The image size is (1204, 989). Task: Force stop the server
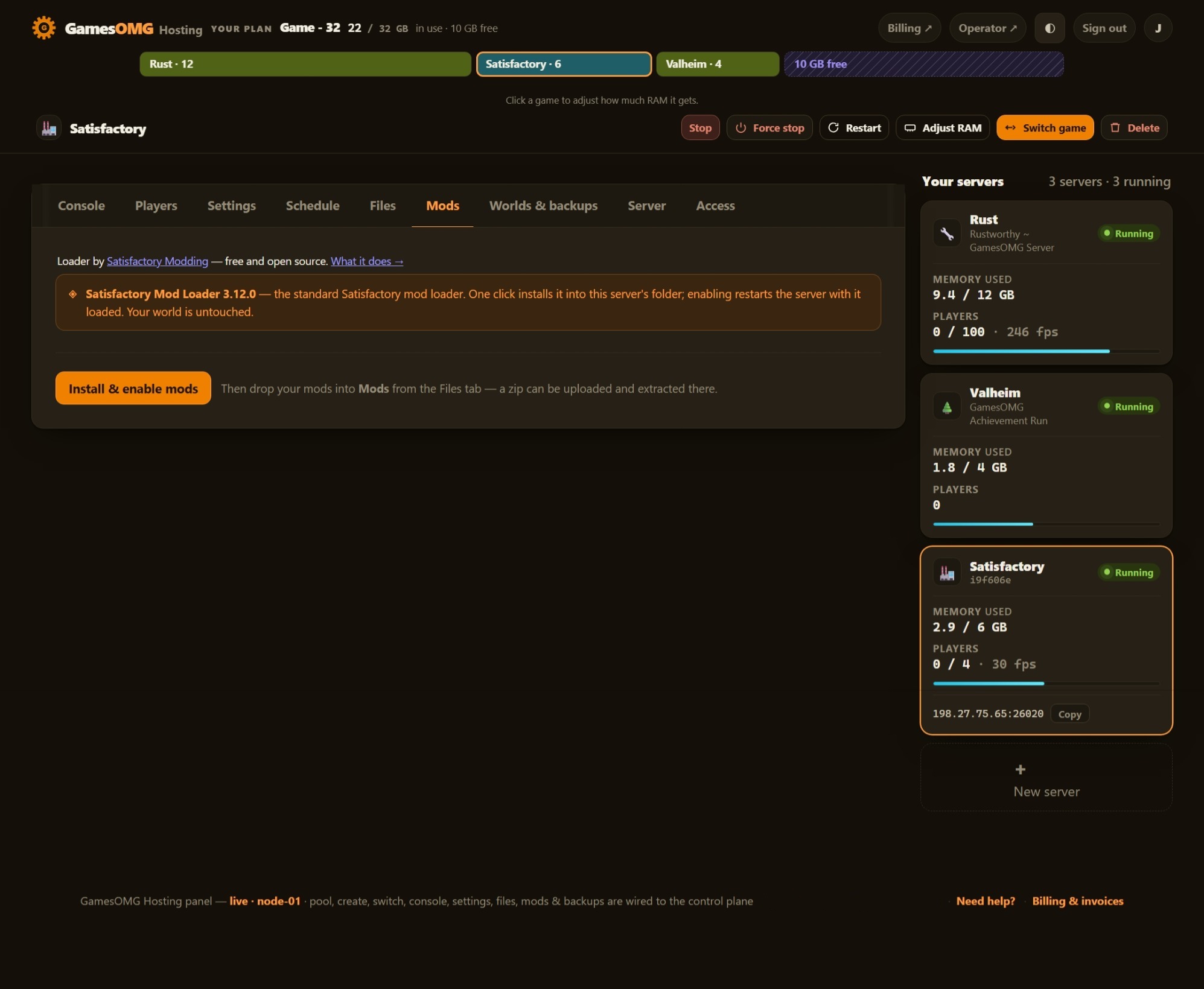(x=769, y=128)
